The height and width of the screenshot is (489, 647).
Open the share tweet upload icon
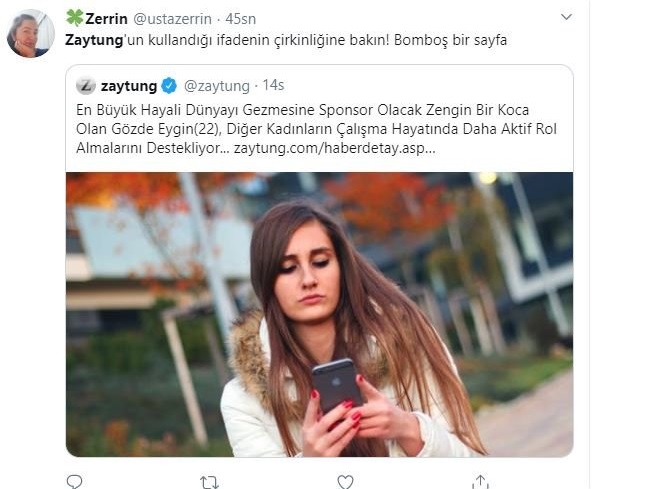[x=480, y=482]
